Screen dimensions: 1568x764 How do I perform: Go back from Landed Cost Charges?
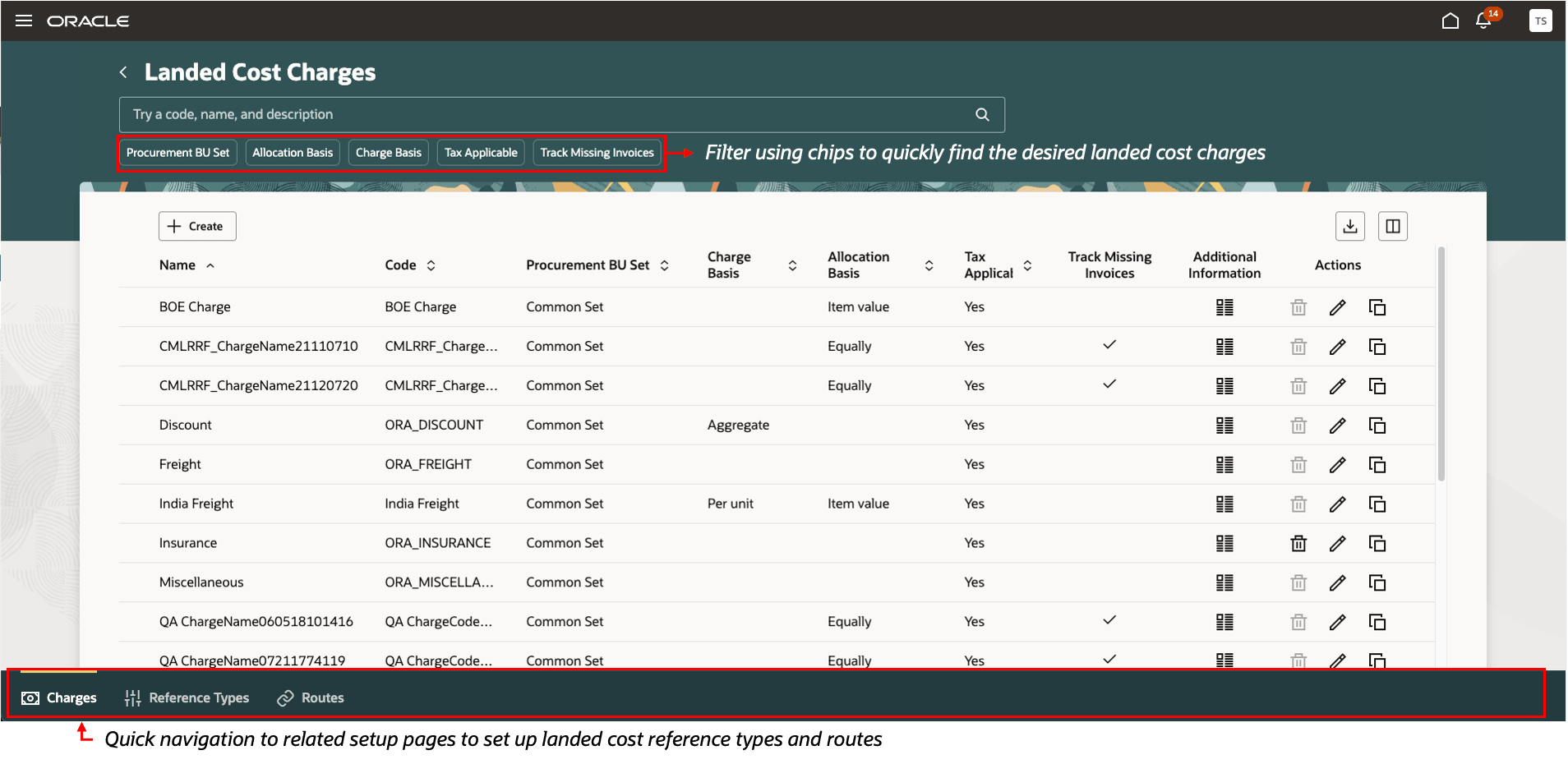click(x=123, y=72)
